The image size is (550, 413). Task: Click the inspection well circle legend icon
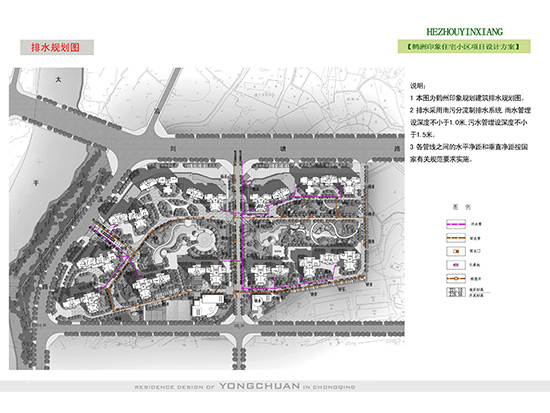[456, 279]
